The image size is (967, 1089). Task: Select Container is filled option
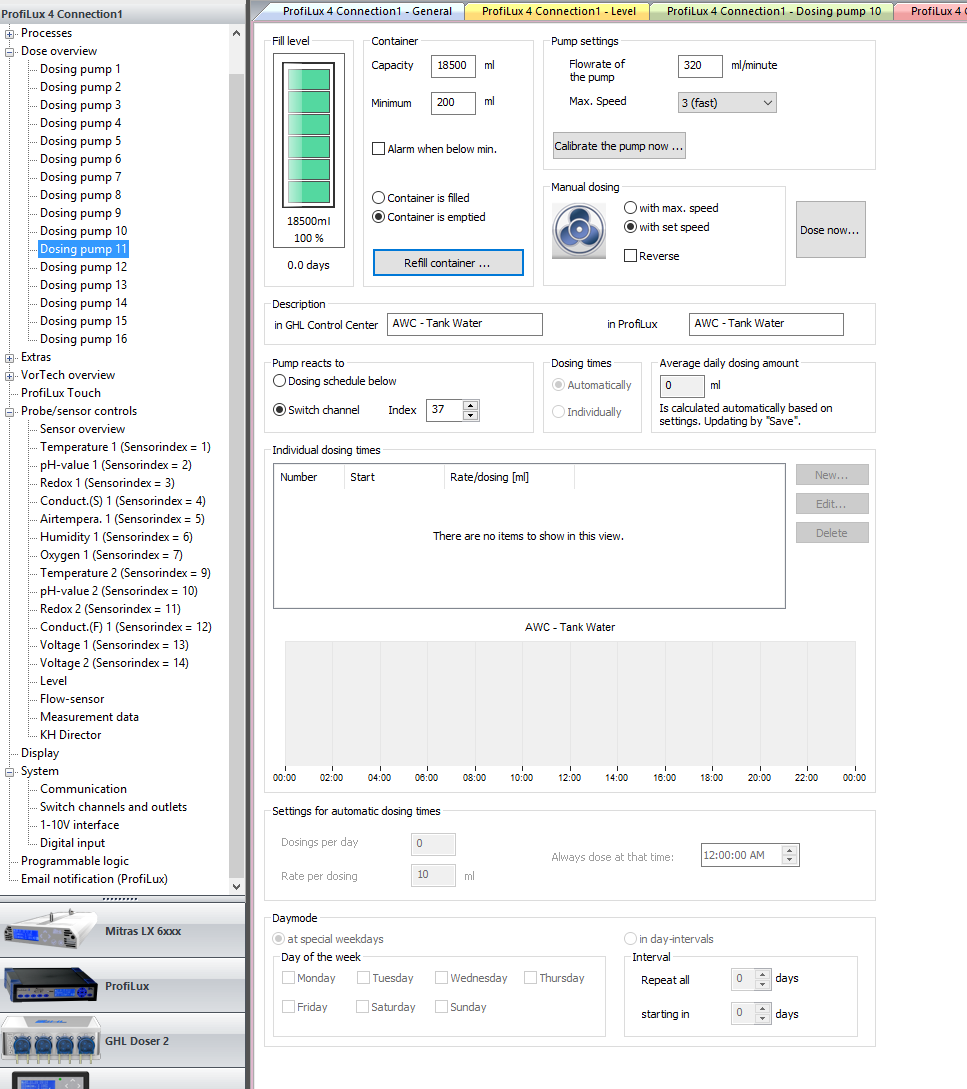pyautogui.click(x=379, y=198)
